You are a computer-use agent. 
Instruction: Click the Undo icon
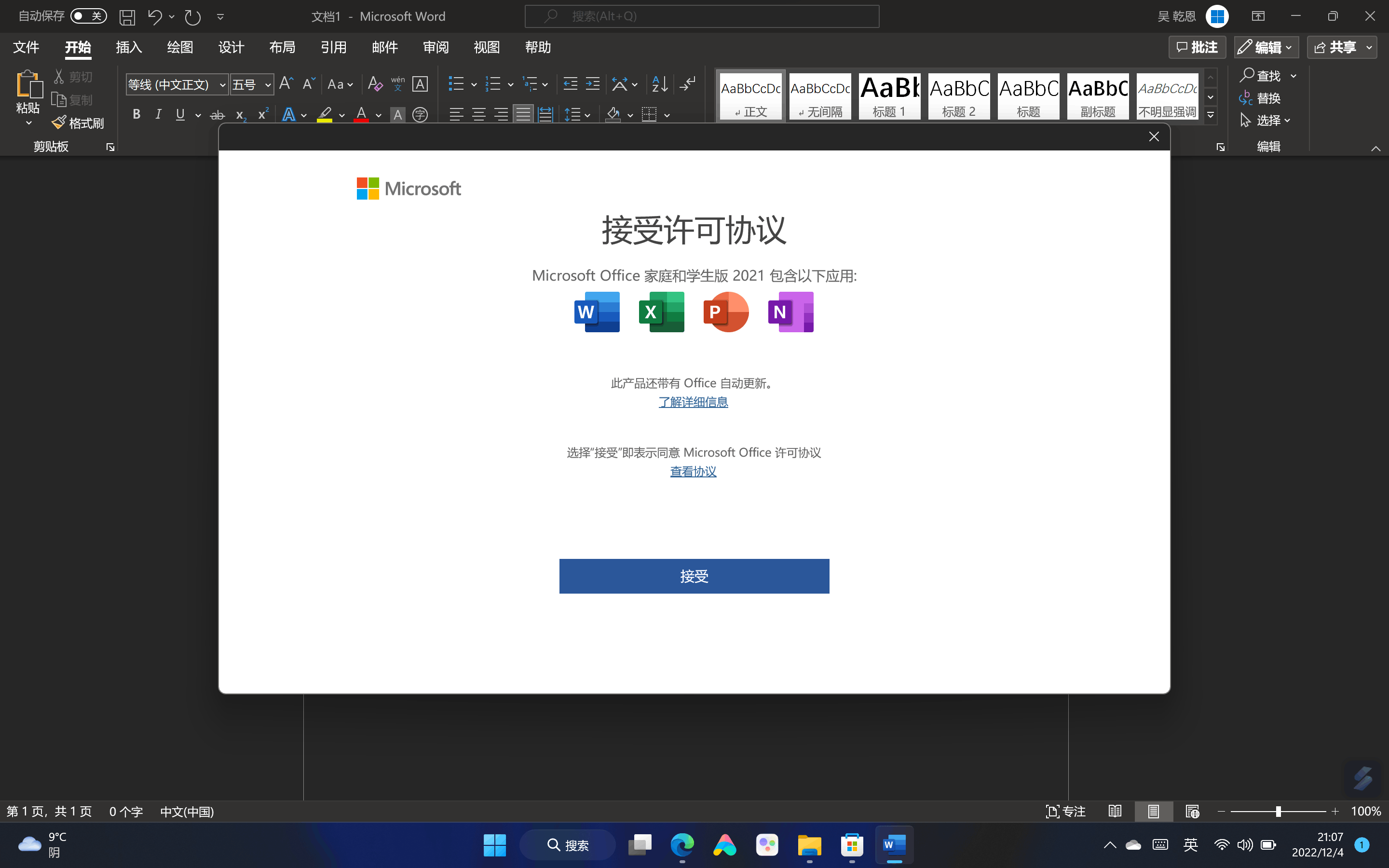pos(154,17)
